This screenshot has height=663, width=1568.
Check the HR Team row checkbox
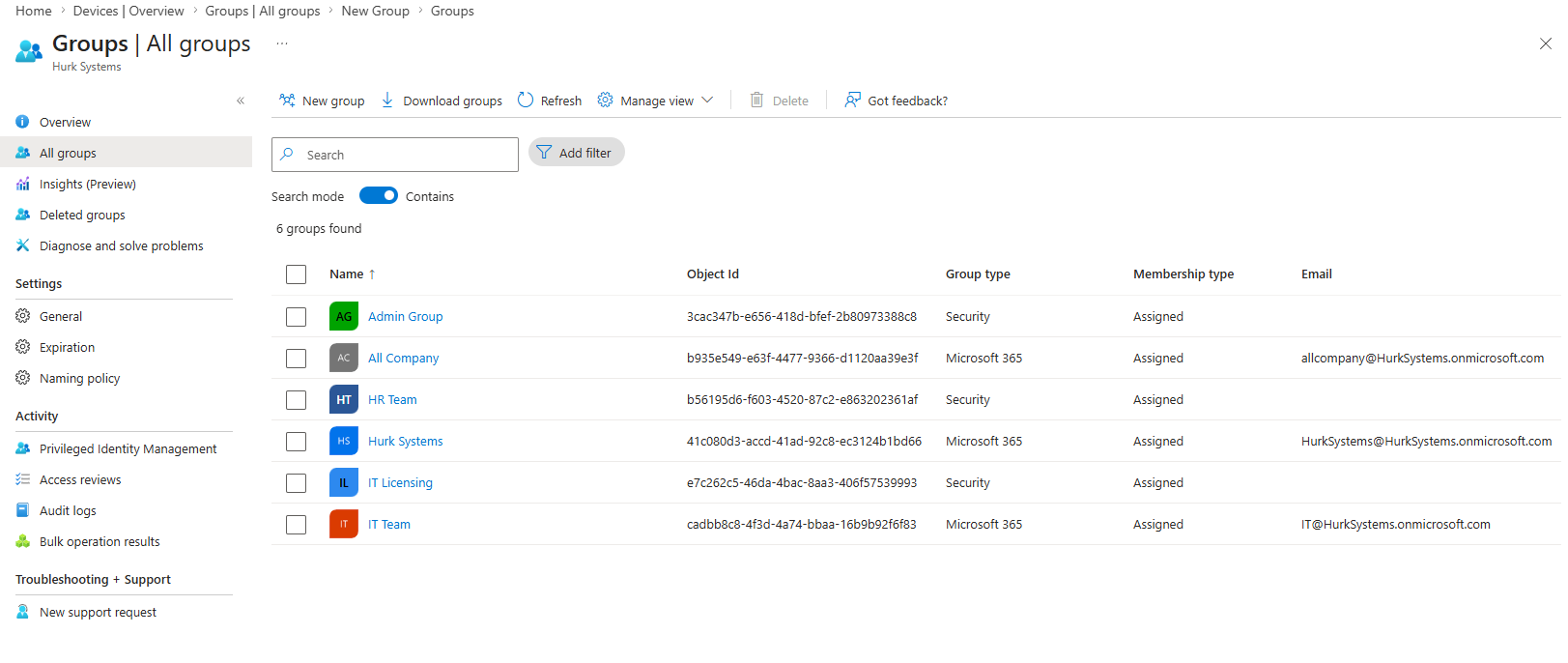(296, 400)
